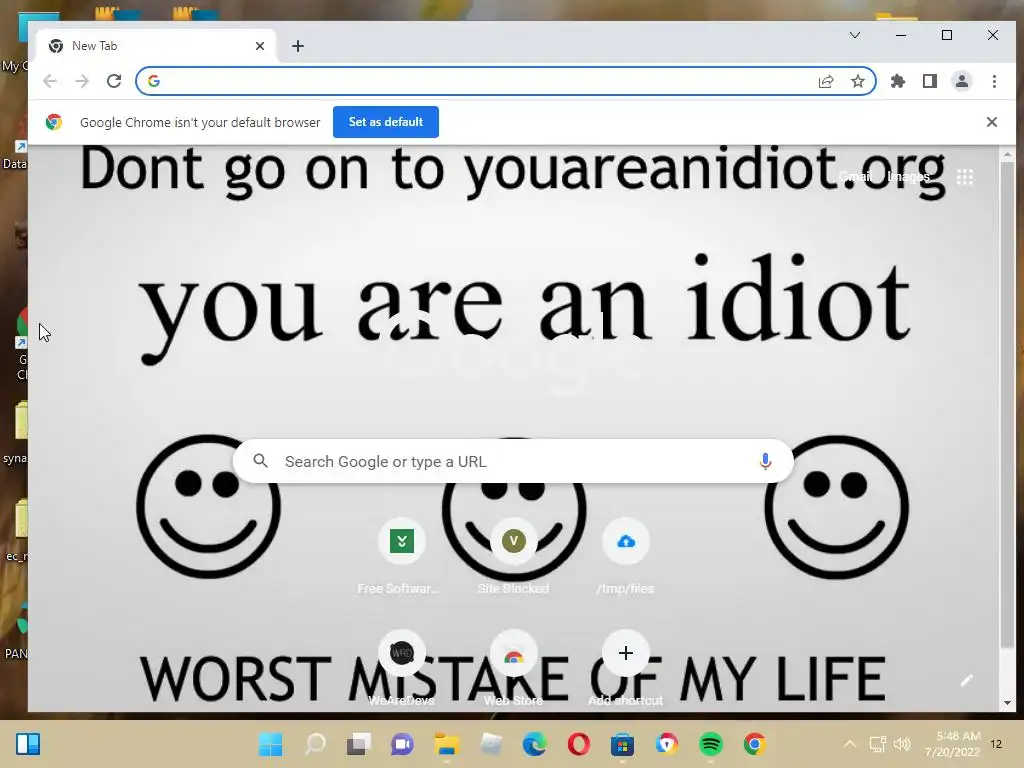This screenshot has width=1024, height=768.
Task: Open Chrome's three-dot menu
Action: 995,81
